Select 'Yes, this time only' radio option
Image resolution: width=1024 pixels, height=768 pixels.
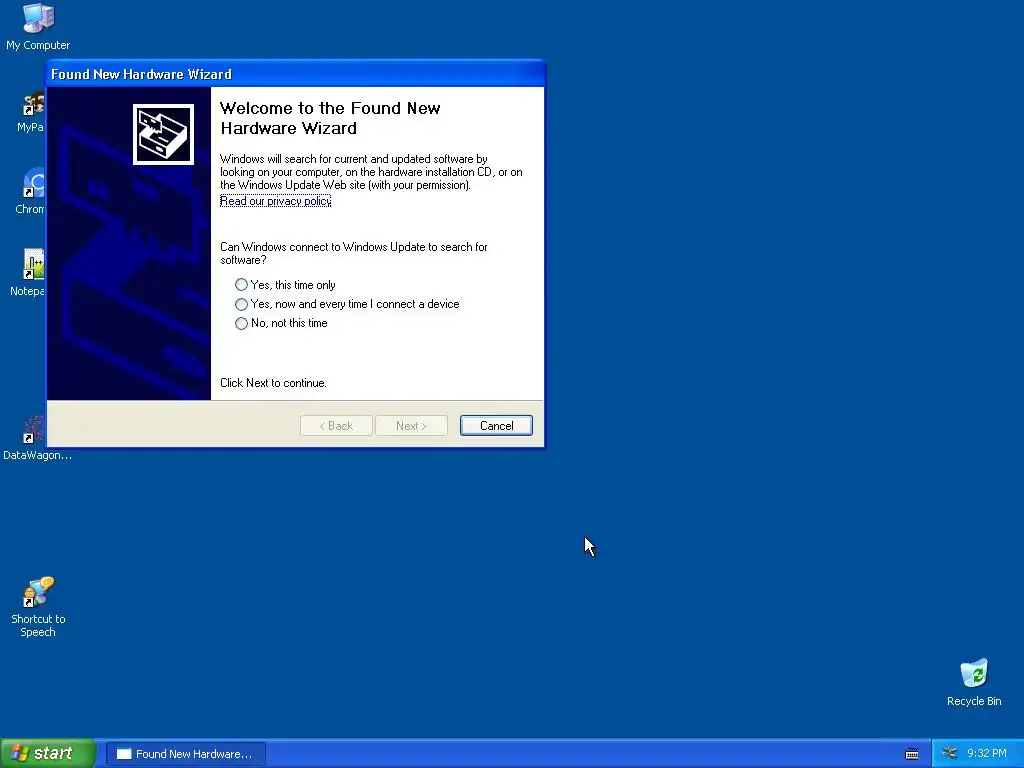click(x=285, y=285)
